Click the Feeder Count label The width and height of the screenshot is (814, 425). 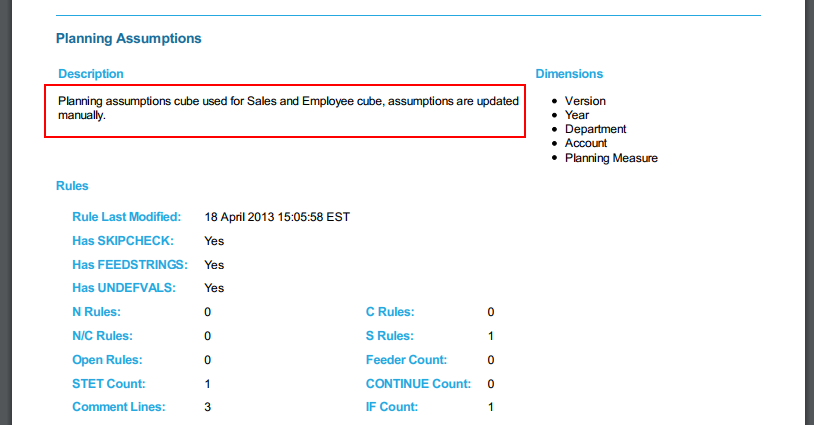tap(406, 360)
